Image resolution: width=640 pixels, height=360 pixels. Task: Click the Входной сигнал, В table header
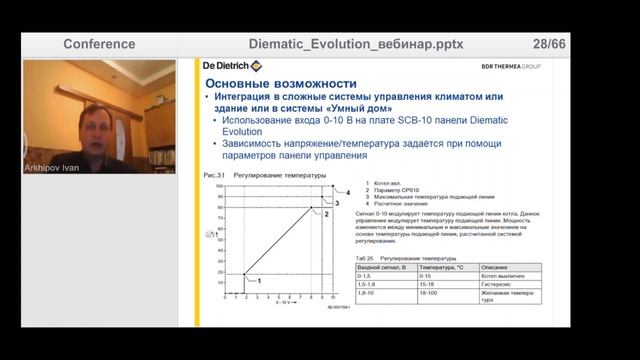[386, 267]
